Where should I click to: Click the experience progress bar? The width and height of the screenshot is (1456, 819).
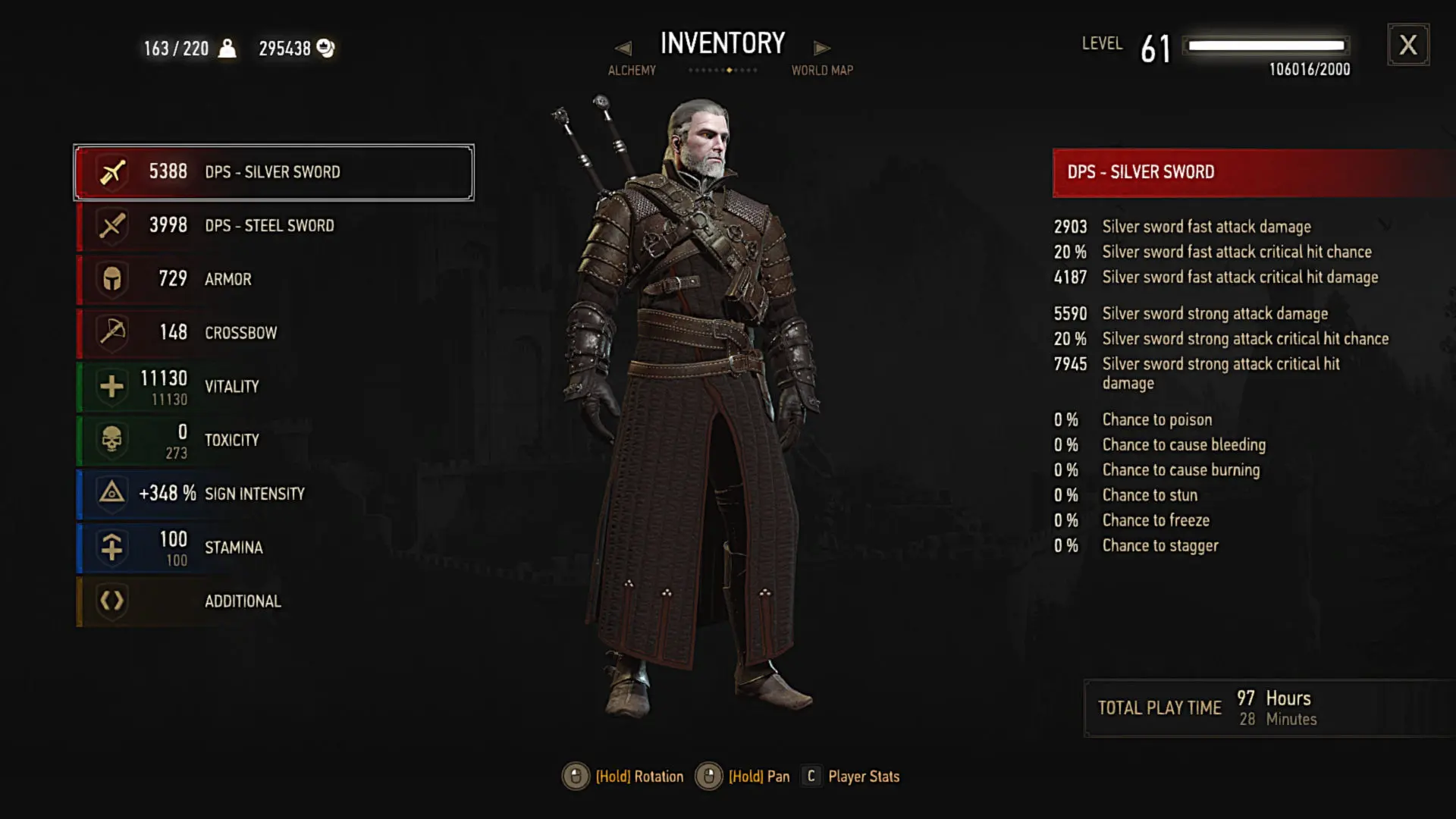(x=1266, y=45)
